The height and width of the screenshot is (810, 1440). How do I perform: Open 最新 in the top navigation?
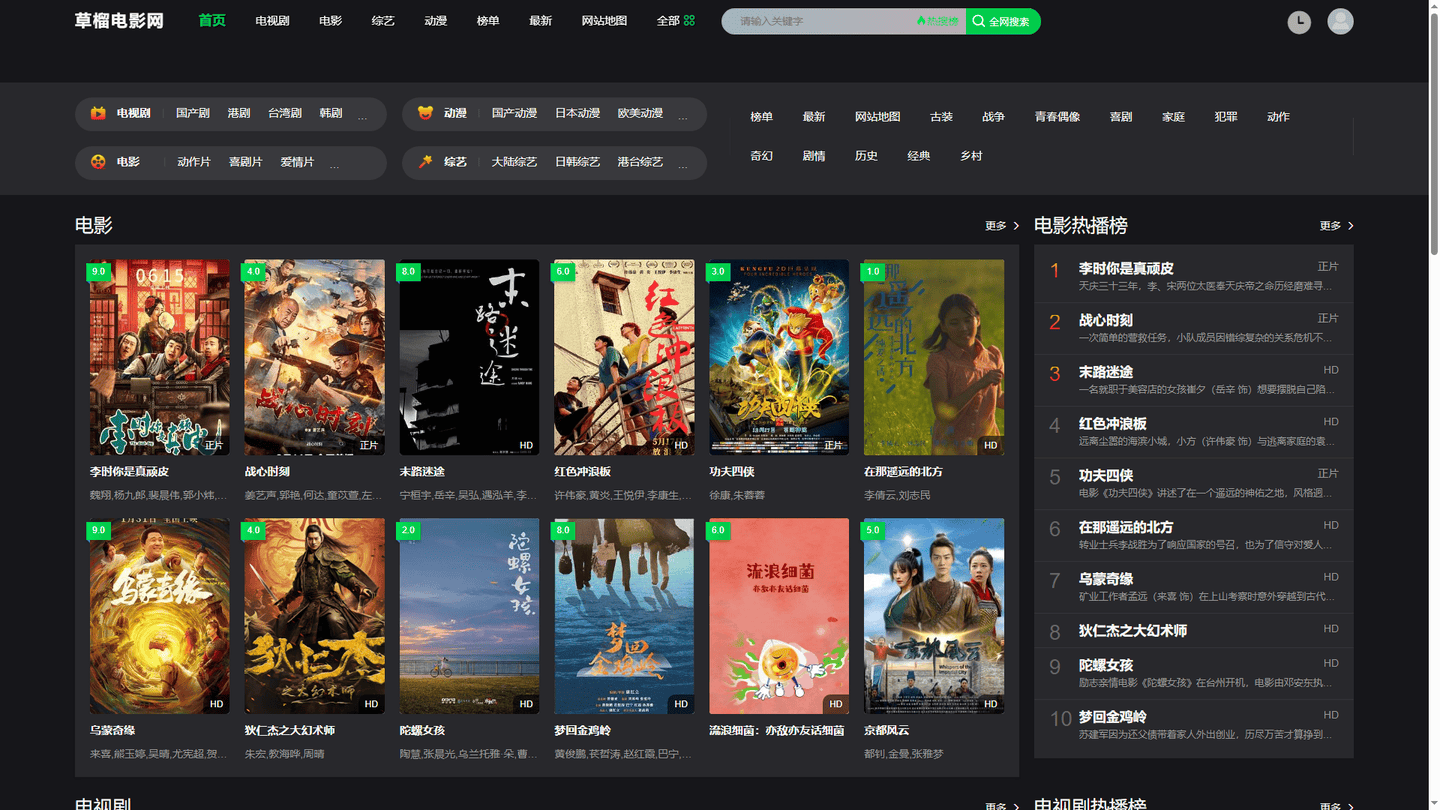coord(541,21)
